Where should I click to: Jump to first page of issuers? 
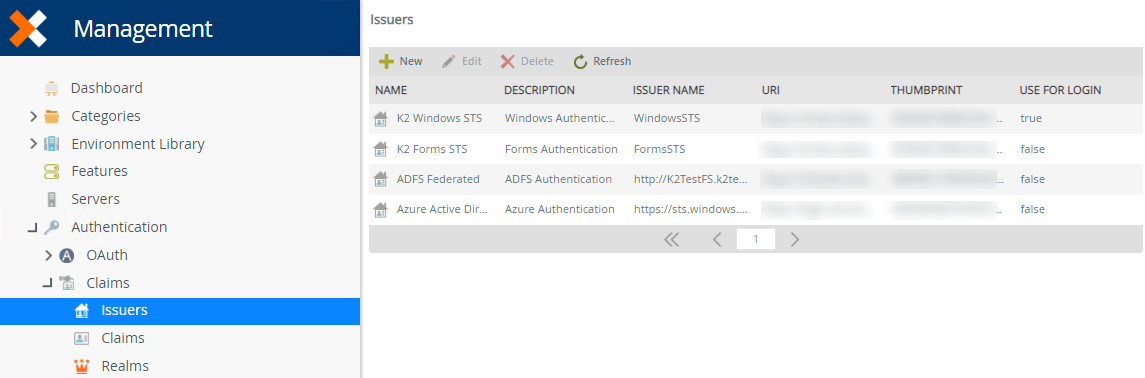click(672, 239)
